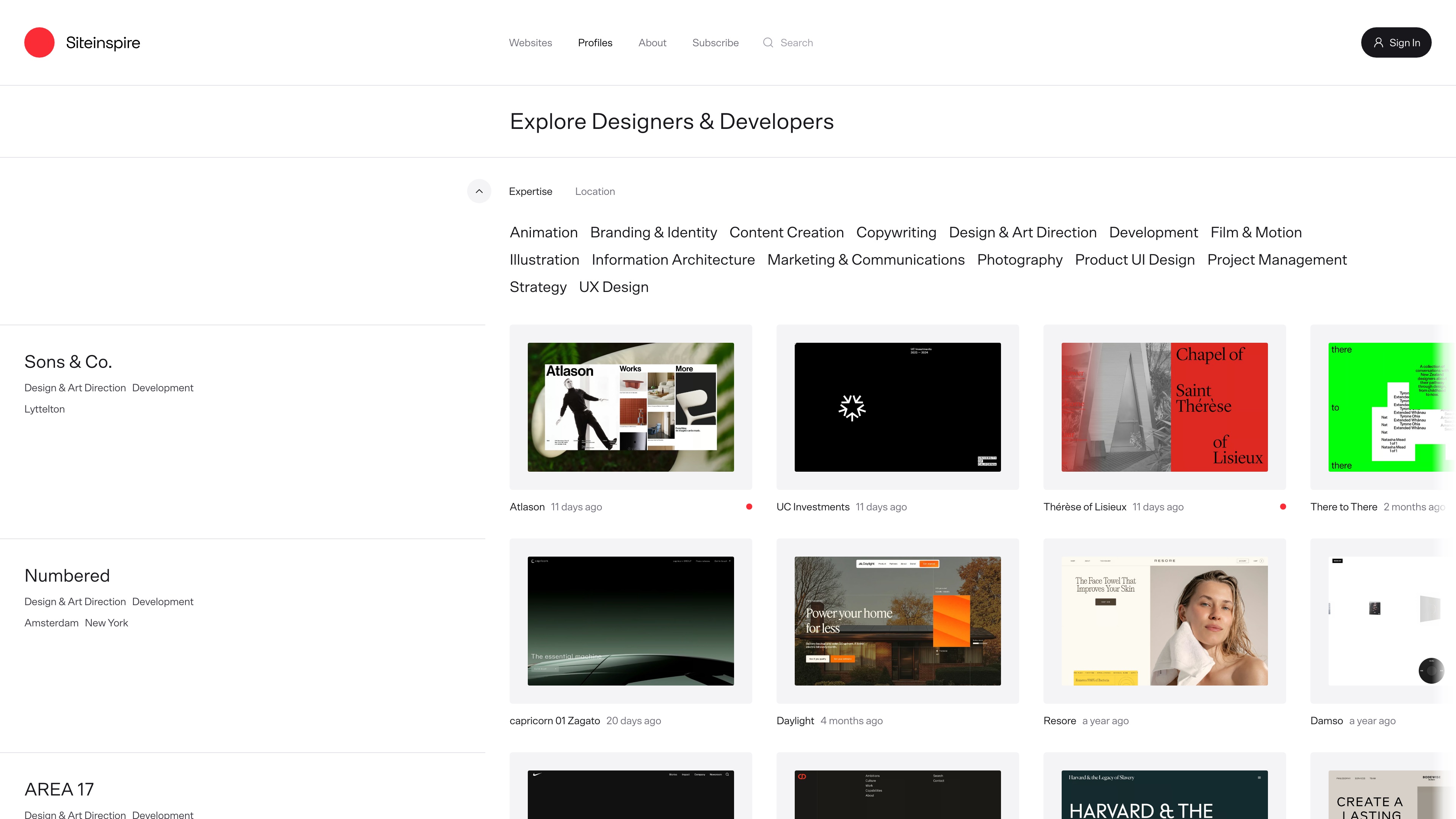Filter by Copywriting
1456x819 pixels.
pos(896,232)
